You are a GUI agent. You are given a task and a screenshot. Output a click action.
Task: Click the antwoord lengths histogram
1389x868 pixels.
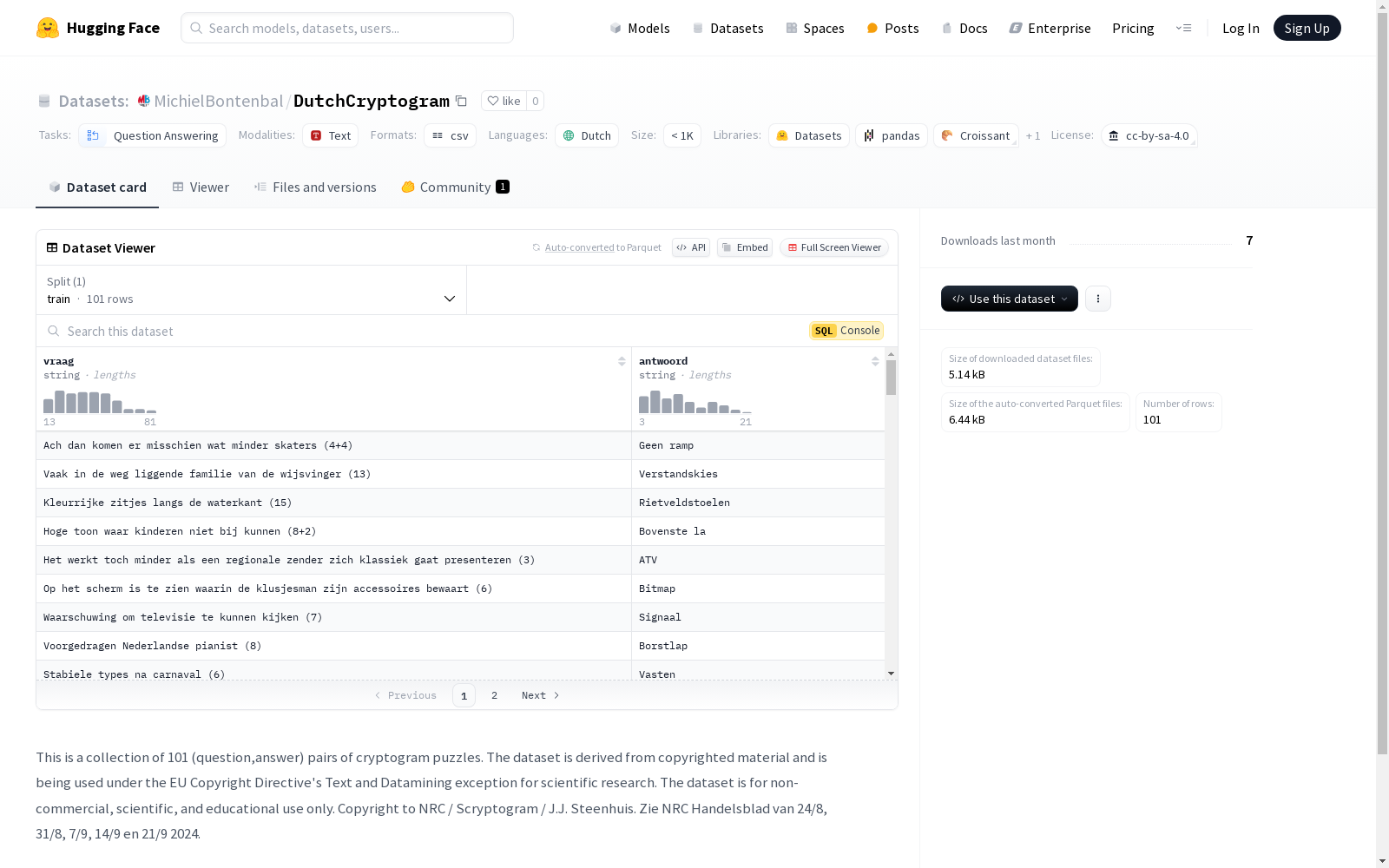tap(695, 402)
